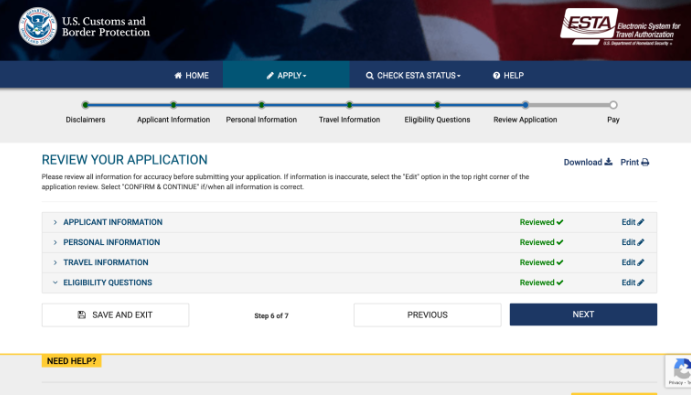Proceed with the NEXT button
This screenshot has height=397, width=691.
[x=583, y=314]
